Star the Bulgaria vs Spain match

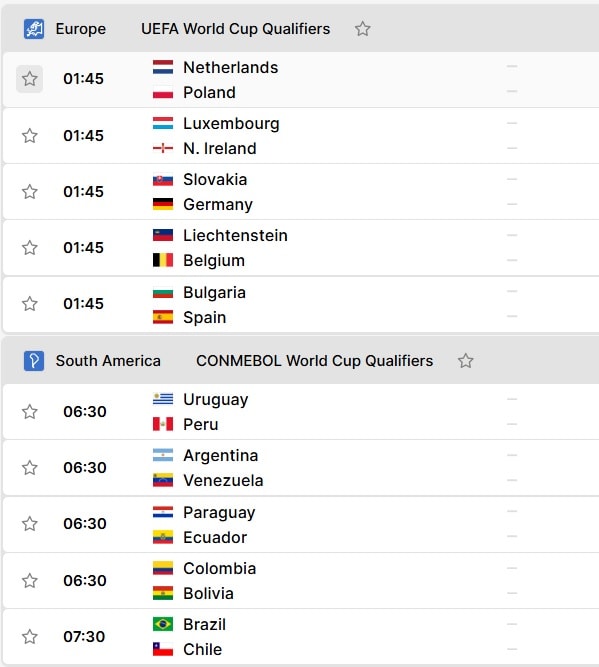pyautogui.click(x=29, y=304)
